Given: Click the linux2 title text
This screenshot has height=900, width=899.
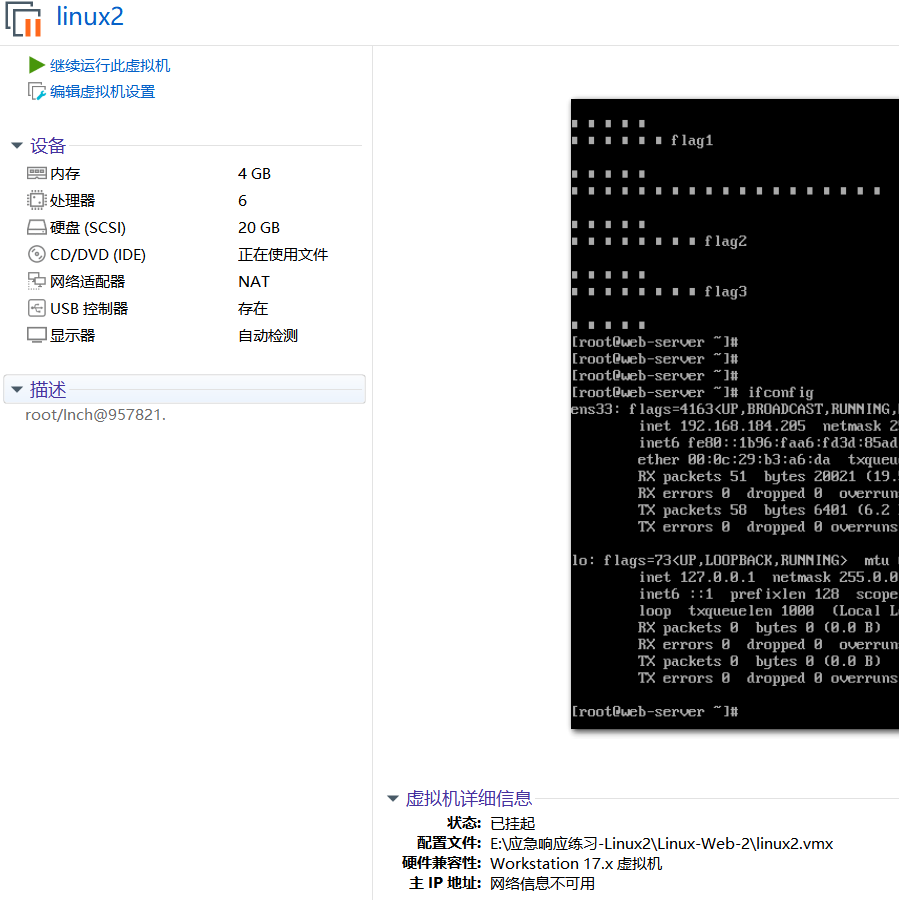Looking at the screenshot, I should (x=90, y=16).
